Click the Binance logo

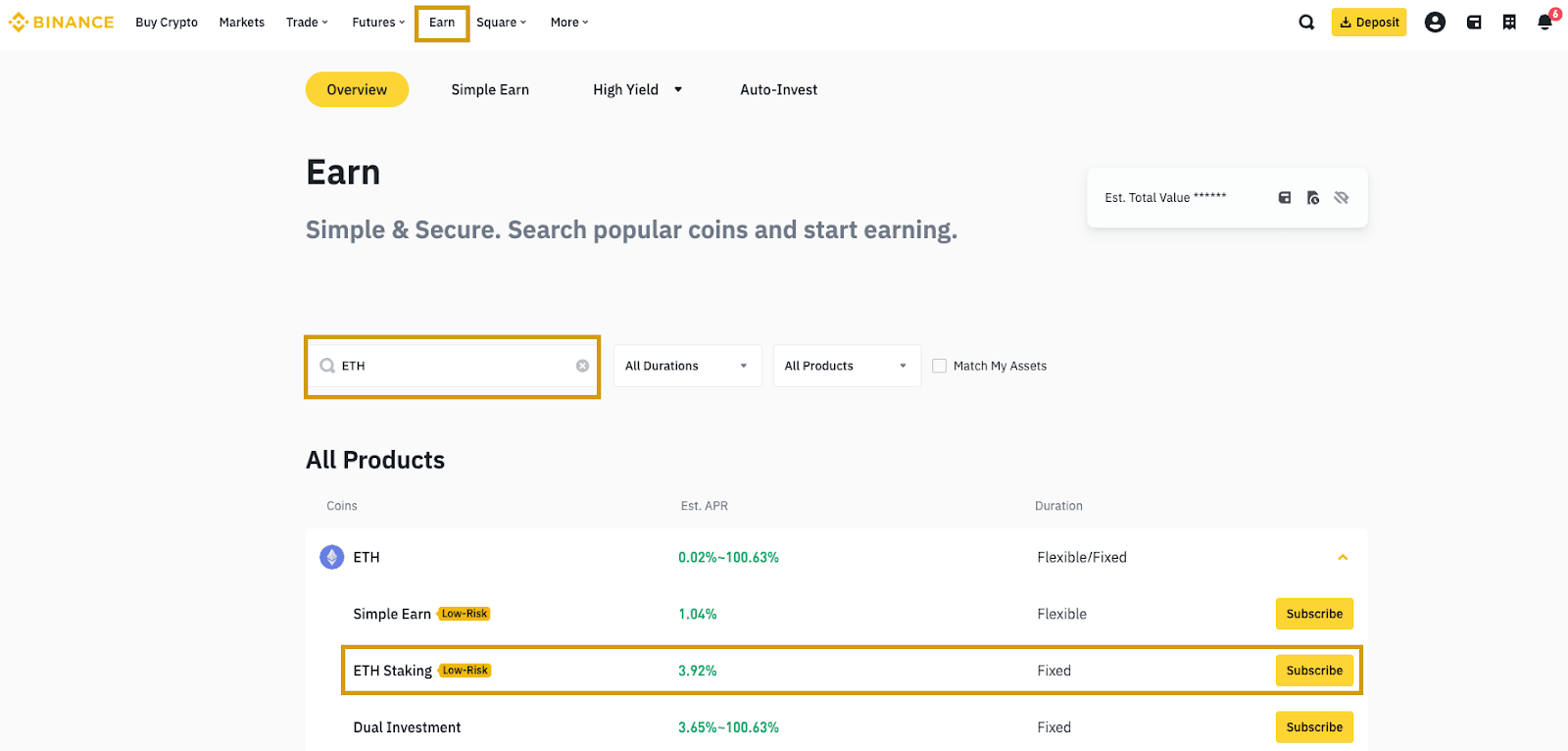62,23
